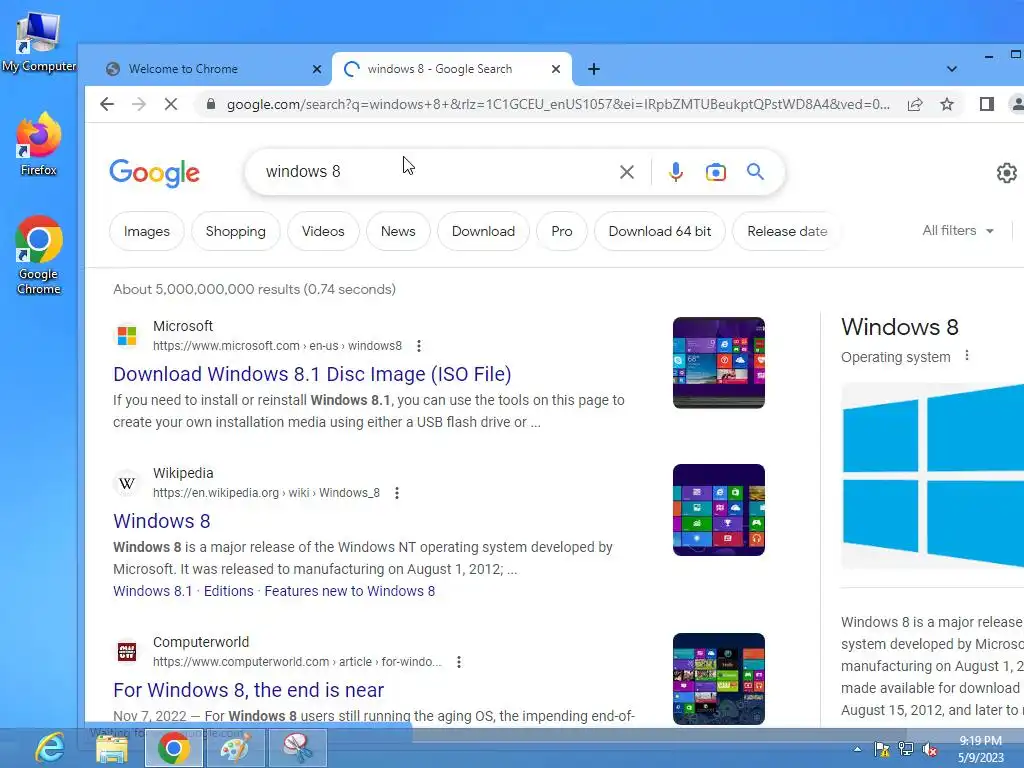Open Snipping Tool from the taskbar
The width and height of the screenshot is (1024, 768).
click(x=297, y=748)
